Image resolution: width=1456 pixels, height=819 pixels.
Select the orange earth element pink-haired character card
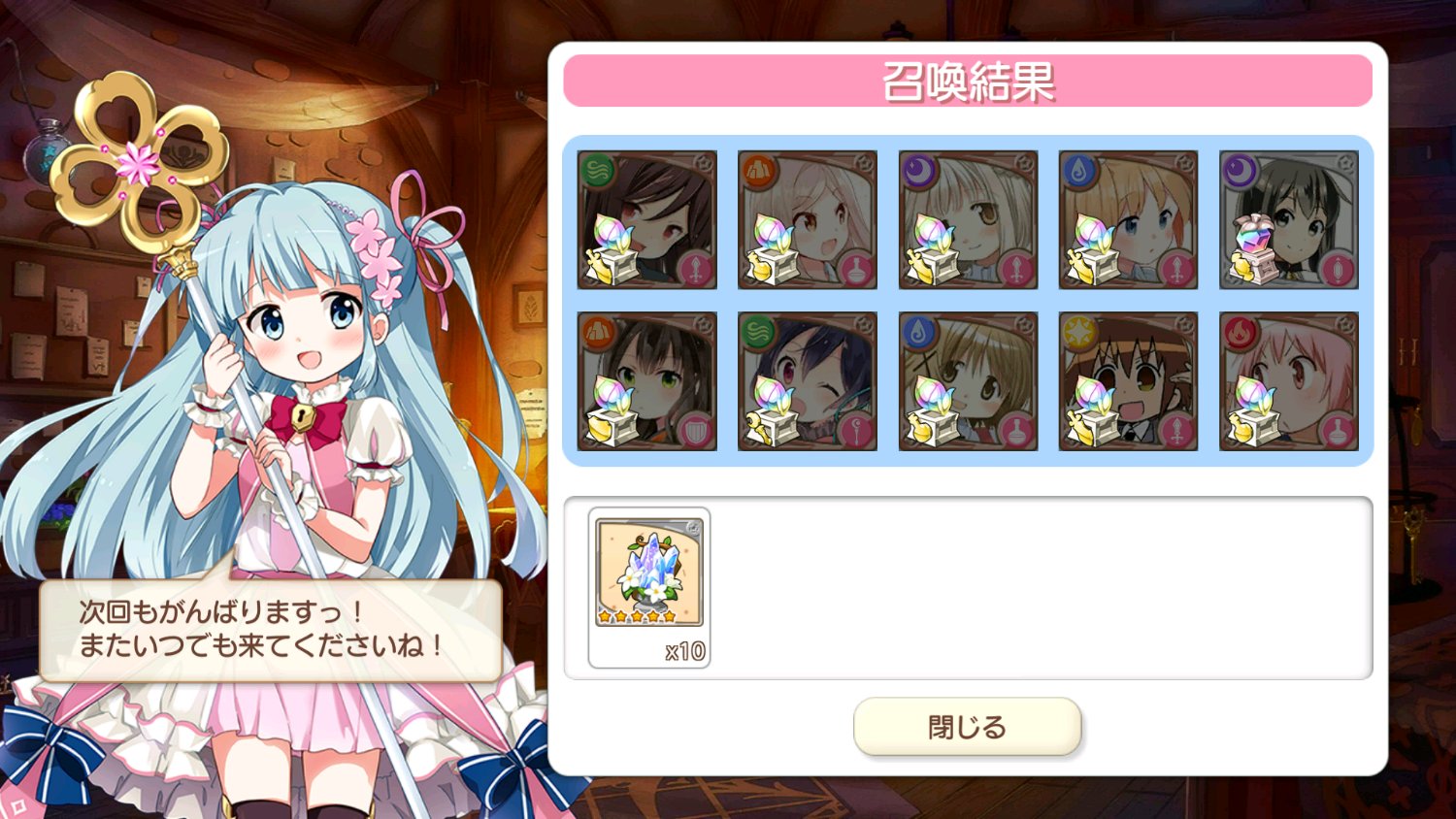(x=808, y=220)
